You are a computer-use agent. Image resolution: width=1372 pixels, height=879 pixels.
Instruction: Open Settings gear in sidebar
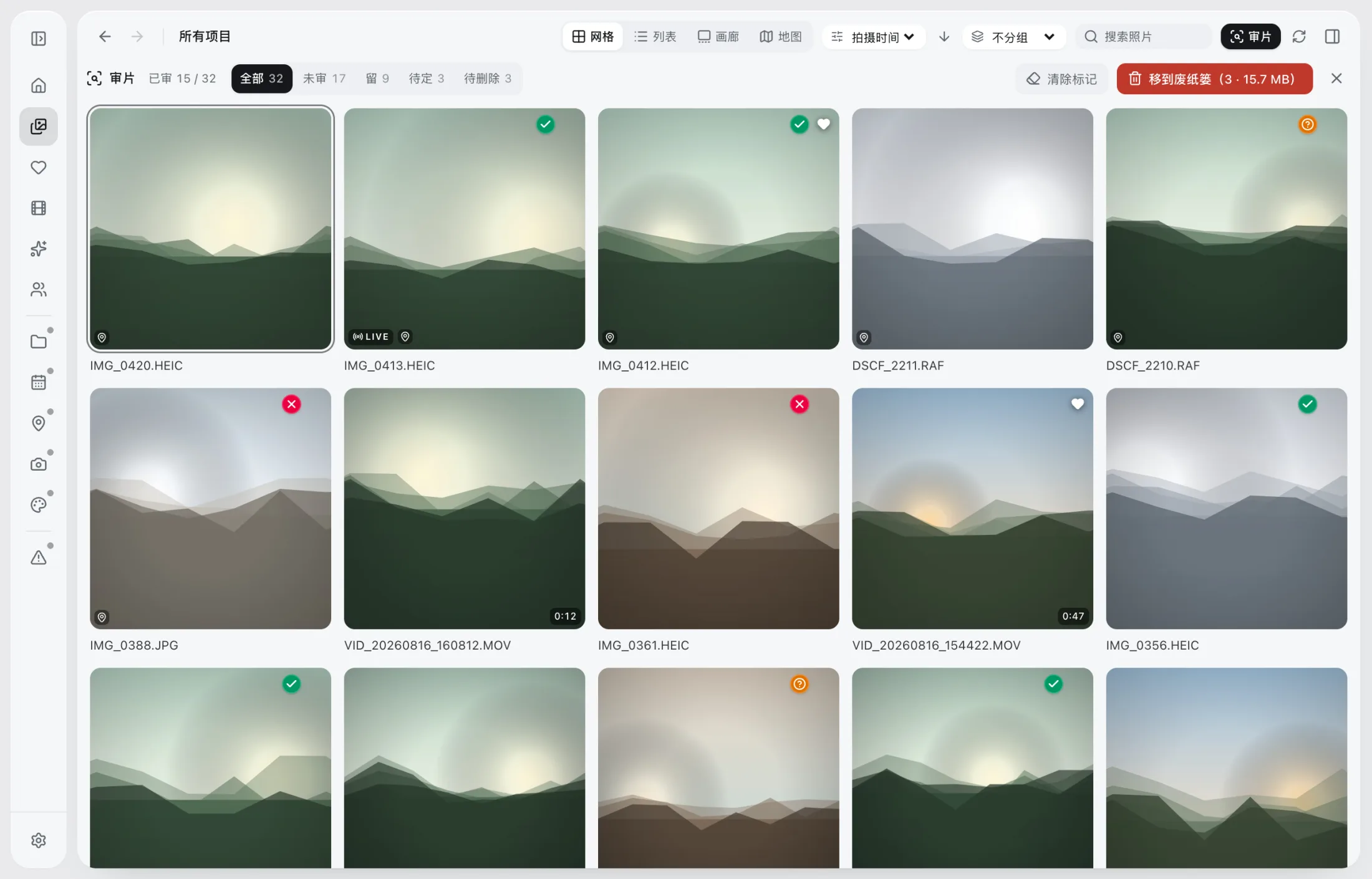click(x=39, y=840)
